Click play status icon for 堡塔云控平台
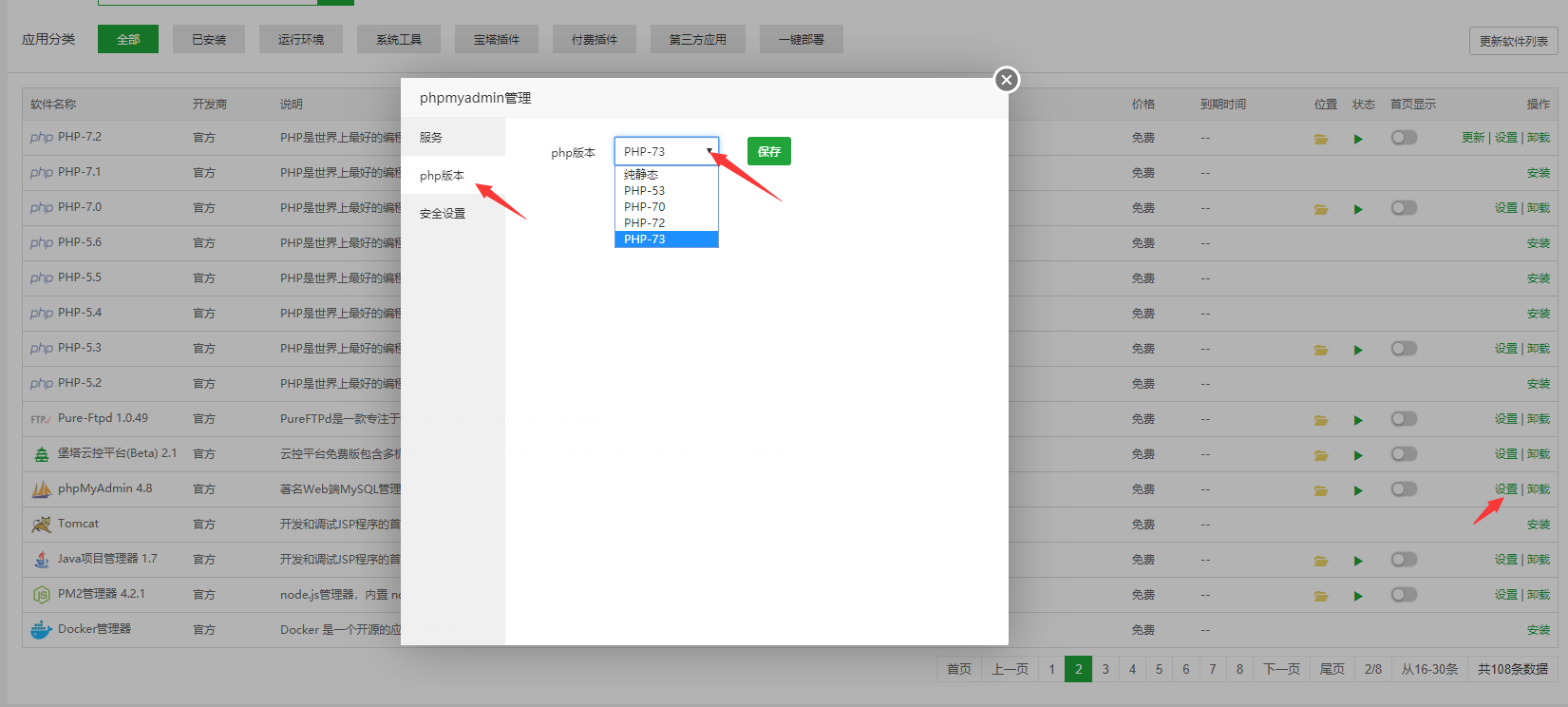The width and height of the screenshot is (1568, 707). coord(1358,455)
